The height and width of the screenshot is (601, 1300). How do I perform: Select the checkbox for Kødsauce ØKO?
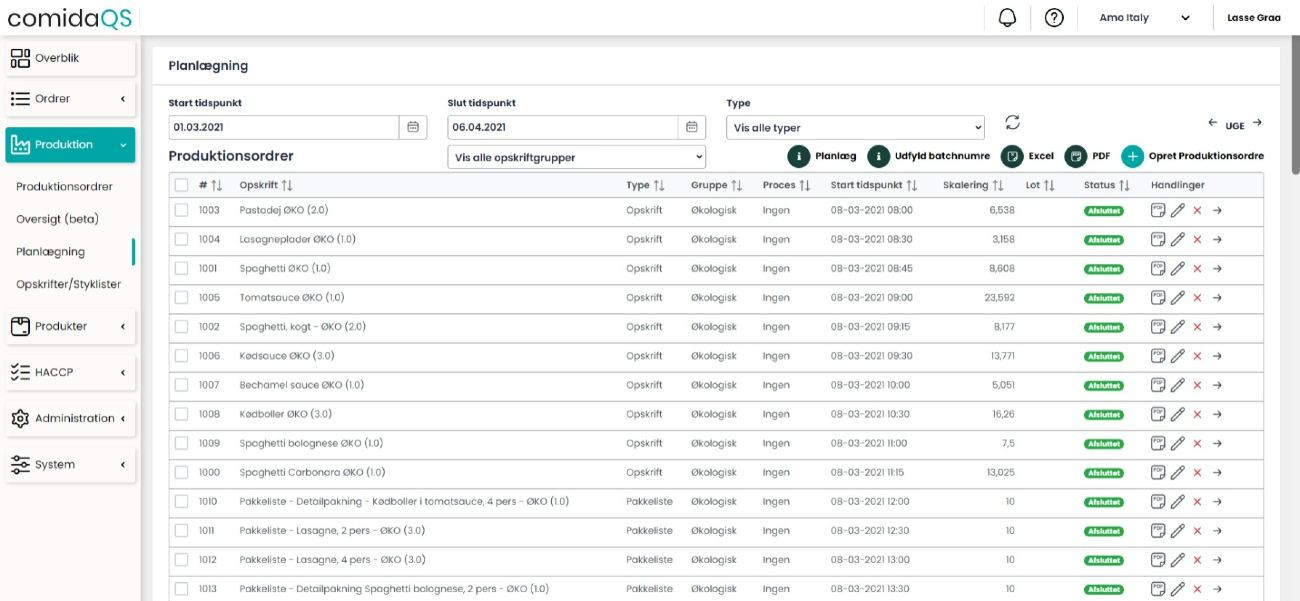(x=181, y=356)
